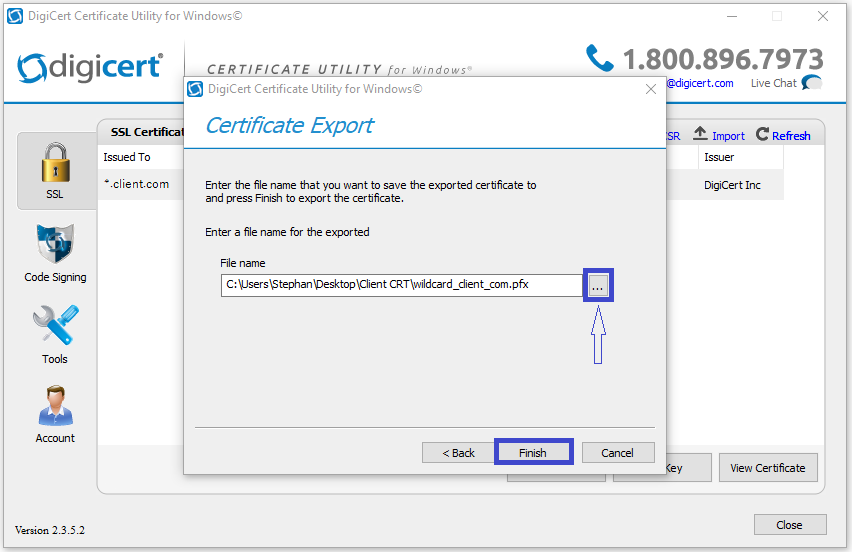This screenshot has width=852, height=552.
Task: Go back with the < Back button
Action: (x=458, y=453)
